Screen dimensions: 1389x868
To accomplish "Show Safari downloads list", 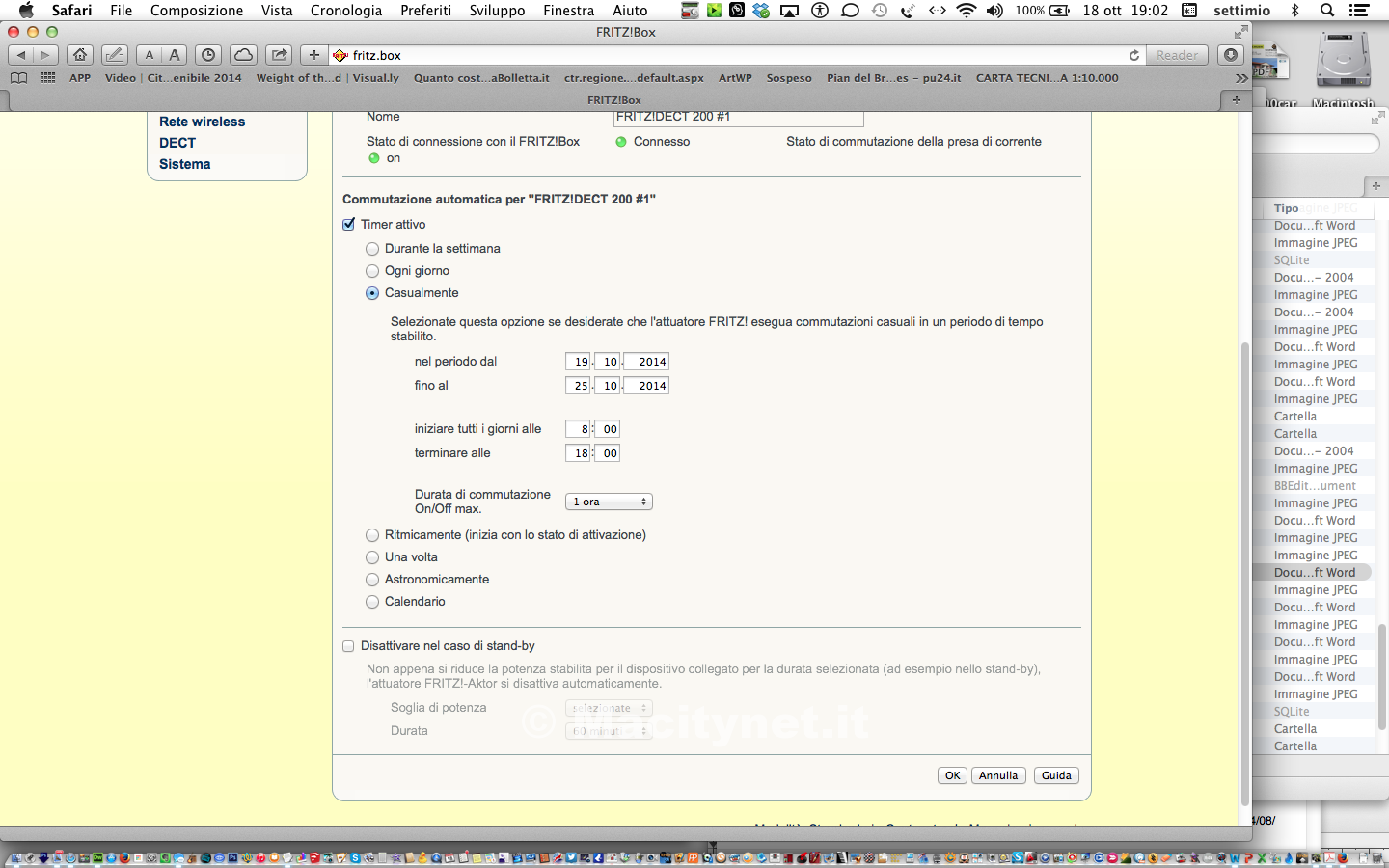I will (1230, 55).
